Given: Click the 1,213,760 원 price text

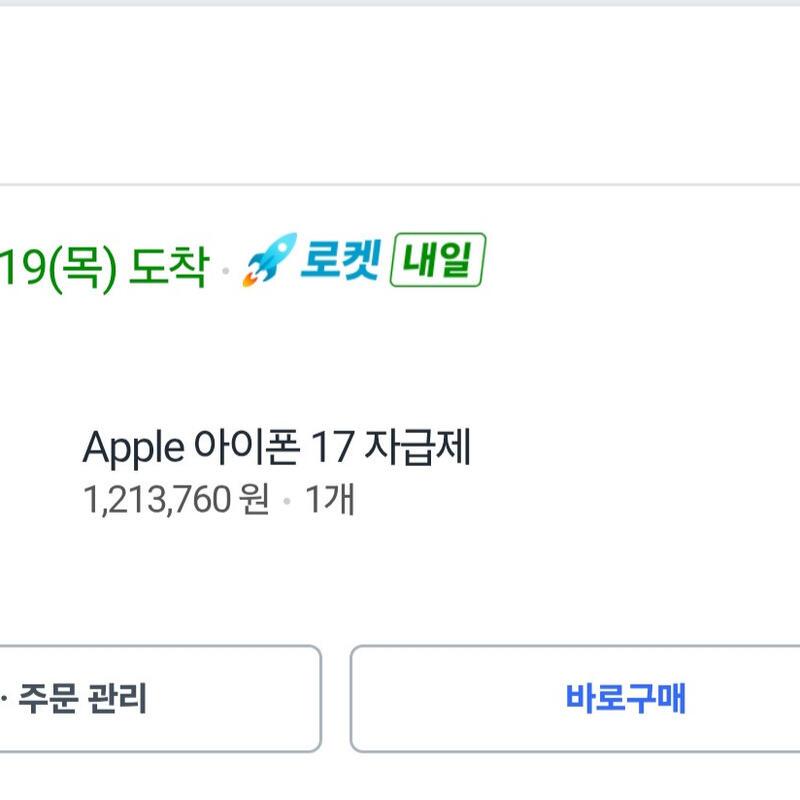Looking at the screenshot, I should (176, 499).
